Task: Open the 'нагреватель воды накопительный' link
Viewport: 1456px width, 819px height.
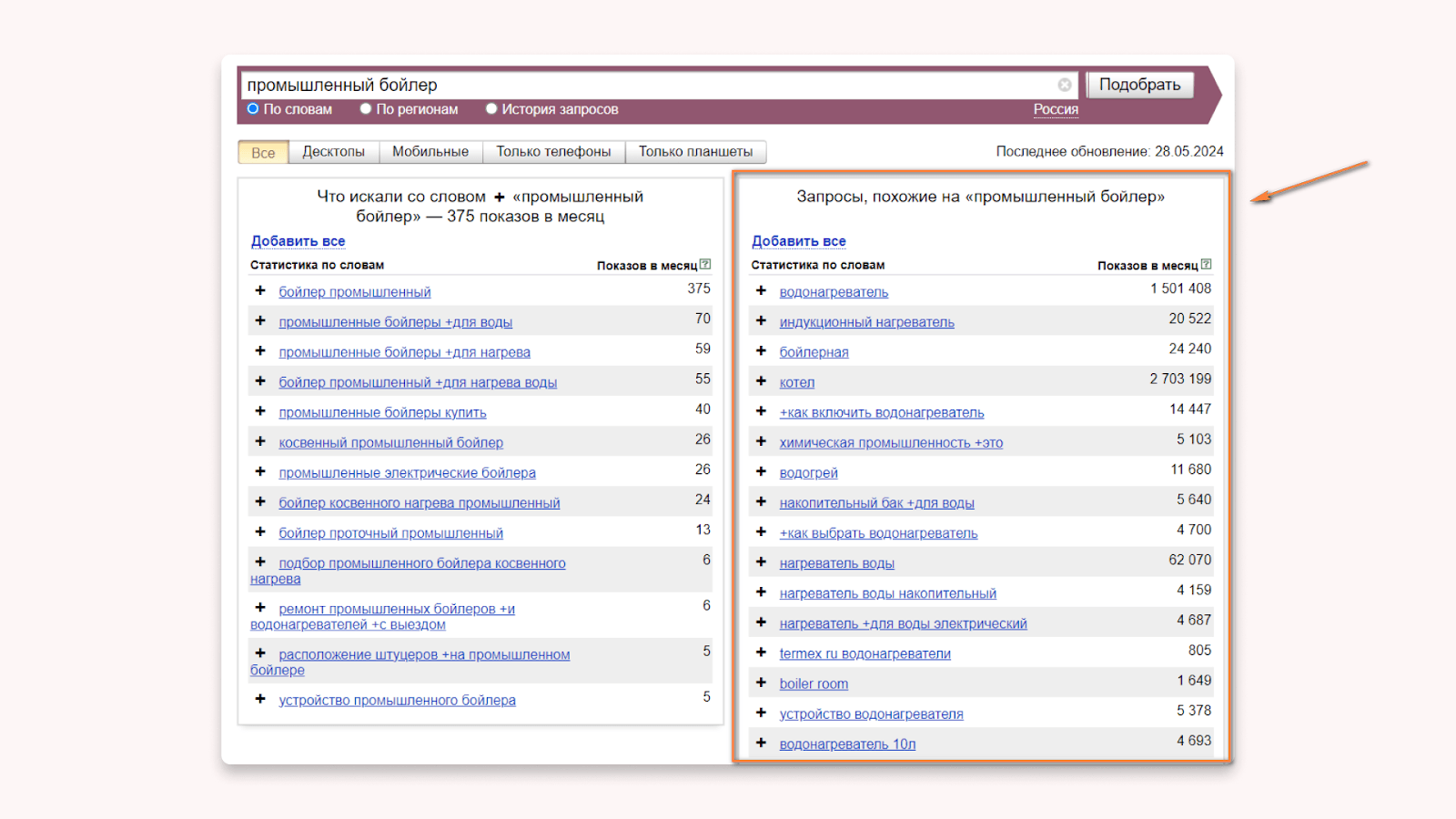Action: [888, 594]
